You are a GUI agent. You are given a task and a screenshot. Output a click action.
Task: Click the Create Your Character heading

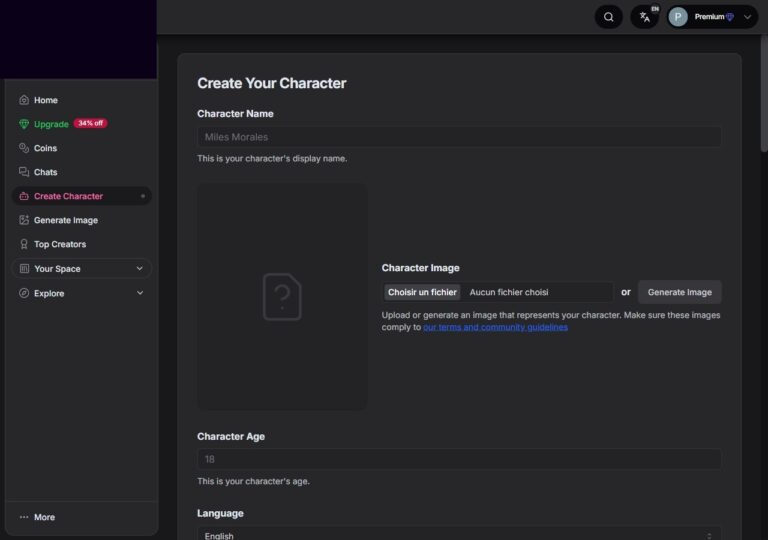click(x=271, y=83)
